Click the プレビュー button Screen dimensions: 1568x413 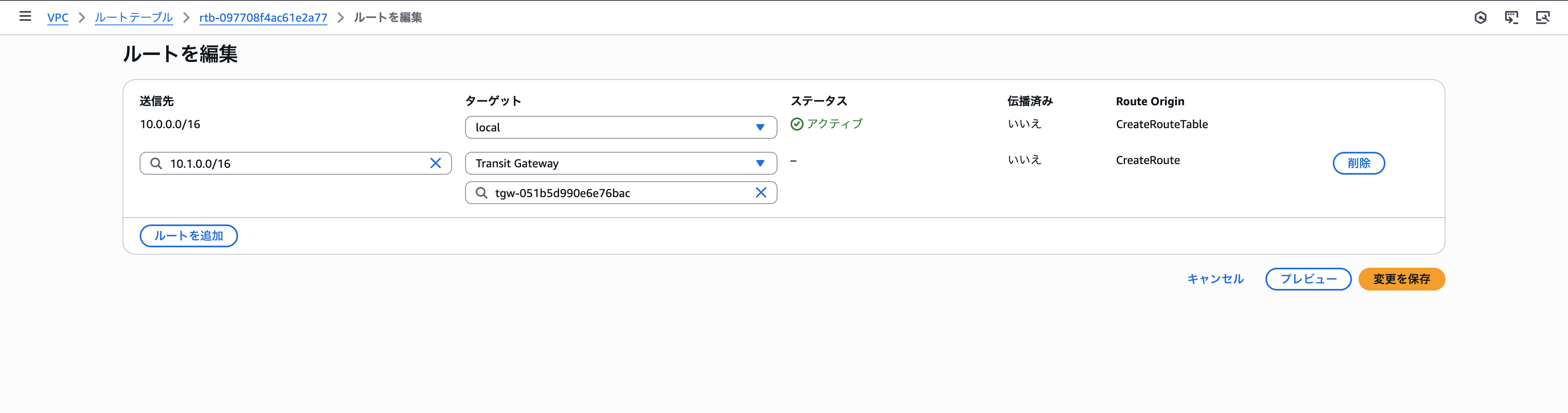[x=1308, y=279]
